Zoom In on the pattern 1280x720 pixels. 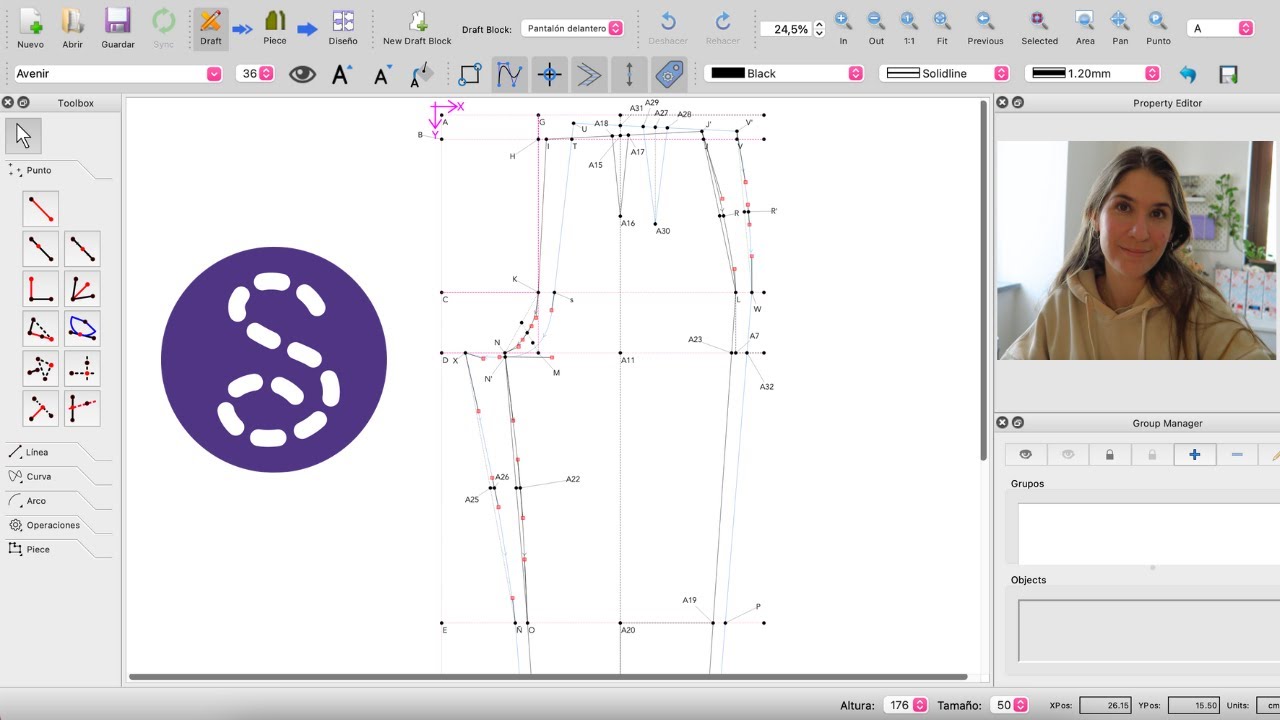[843, 28]
